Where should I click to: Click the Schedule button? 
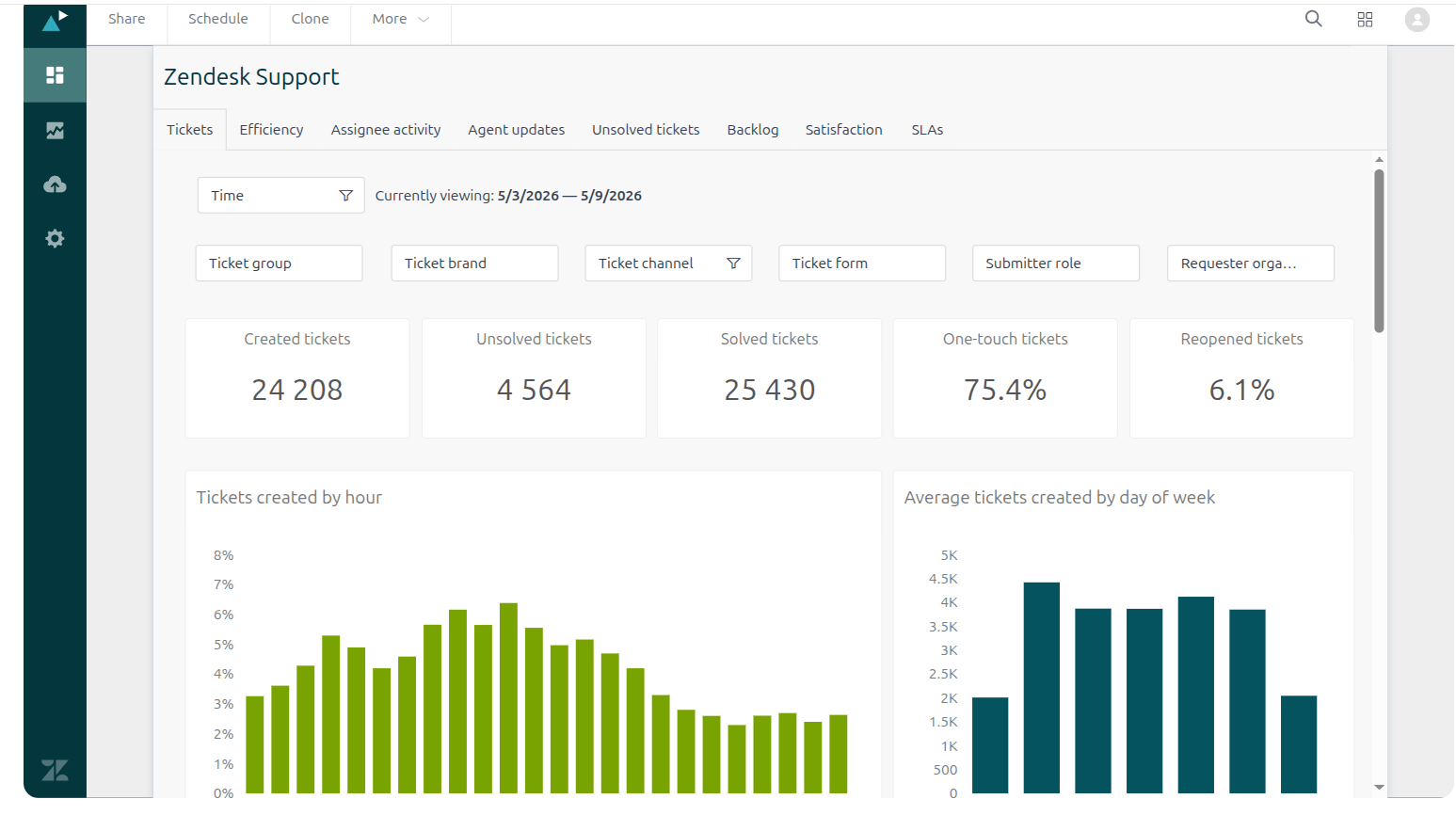(218, 19)
